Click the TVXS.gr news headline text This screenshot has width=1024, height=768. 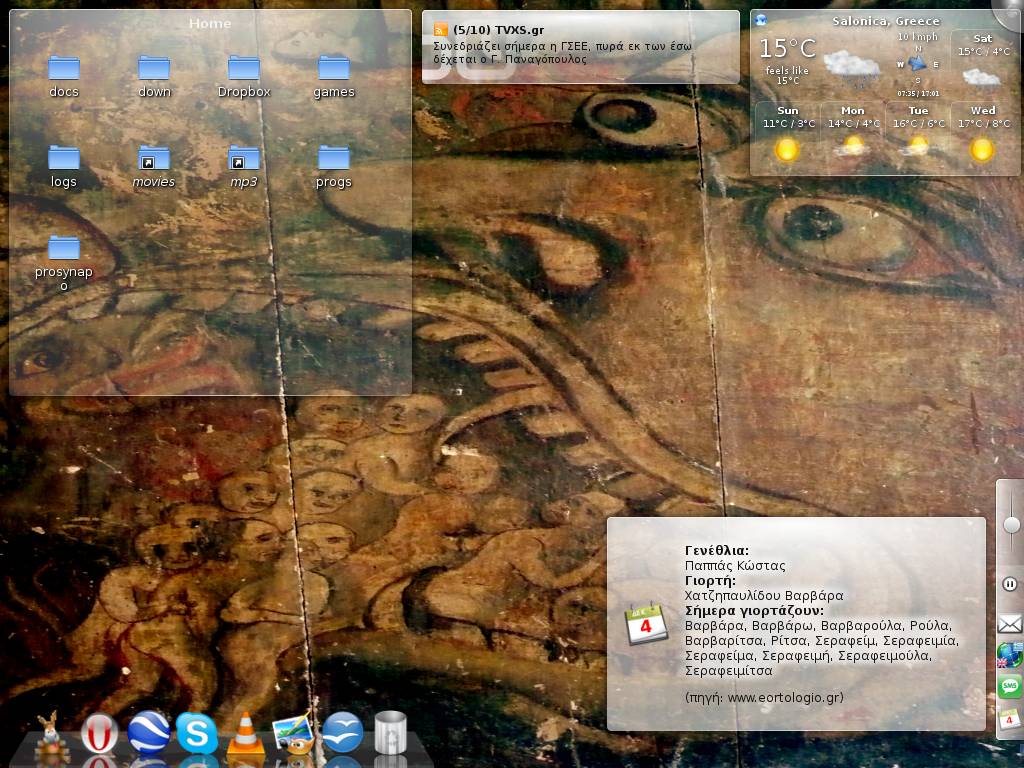pyautogui.click(x=562, y=52)
